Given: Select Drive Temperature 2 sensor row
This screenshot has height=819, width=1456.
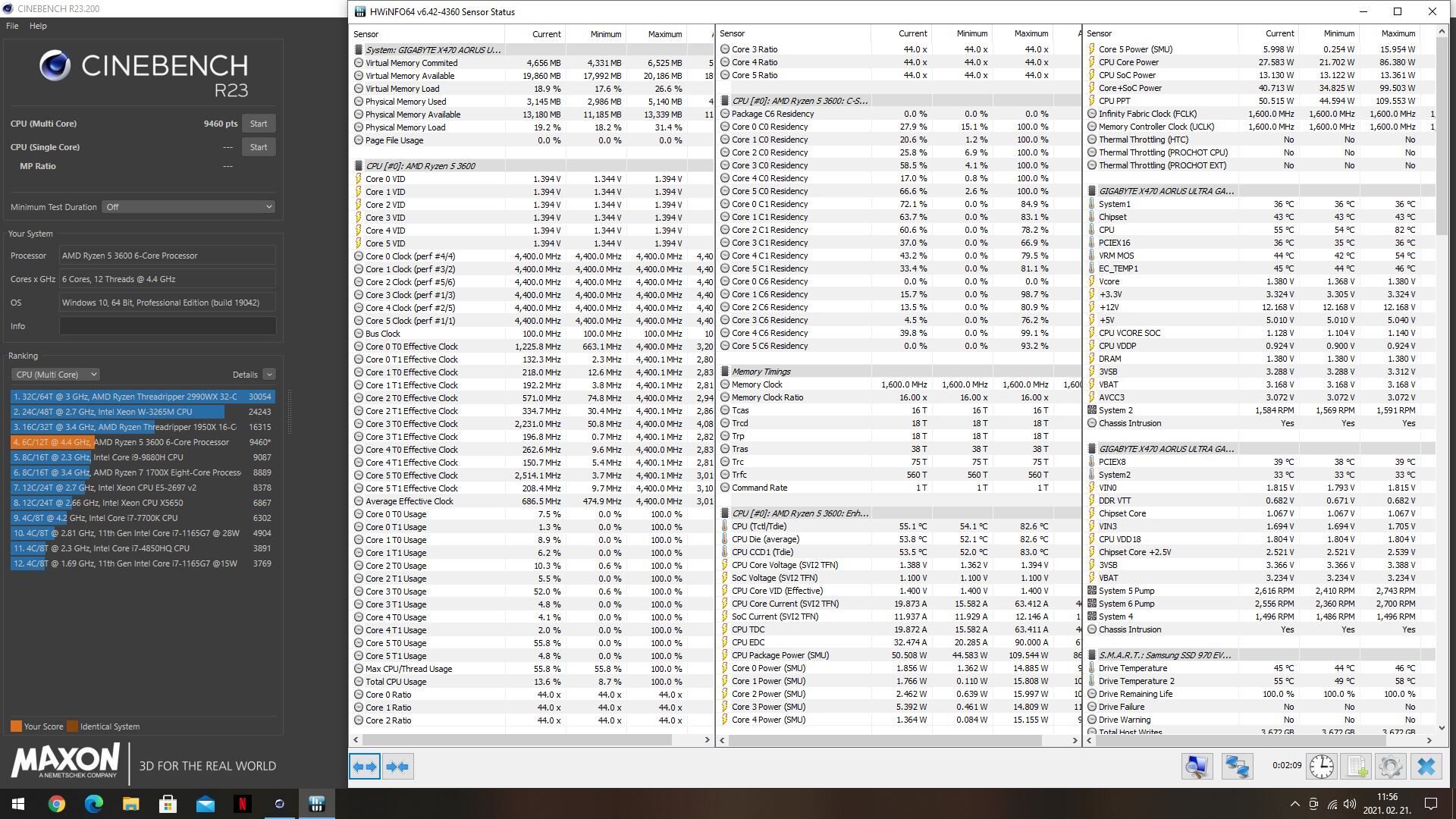Looking at the screenshot, I should coord(1261,681).
